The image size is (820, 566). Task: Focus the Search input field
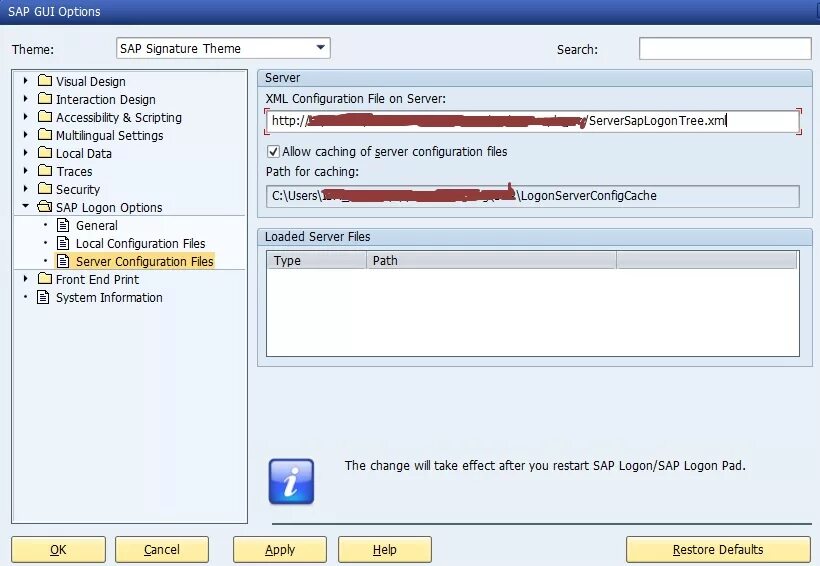(x=725, y=49)
